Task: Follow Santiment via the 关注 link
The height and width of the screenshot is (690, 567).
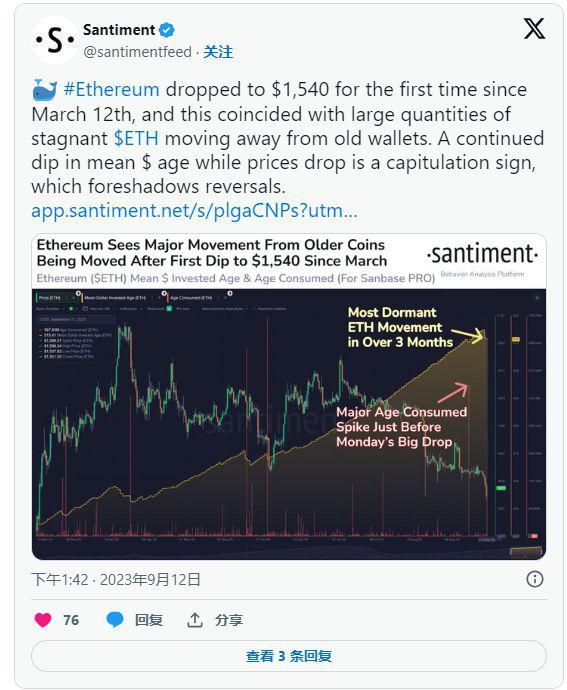Action: 218,52
